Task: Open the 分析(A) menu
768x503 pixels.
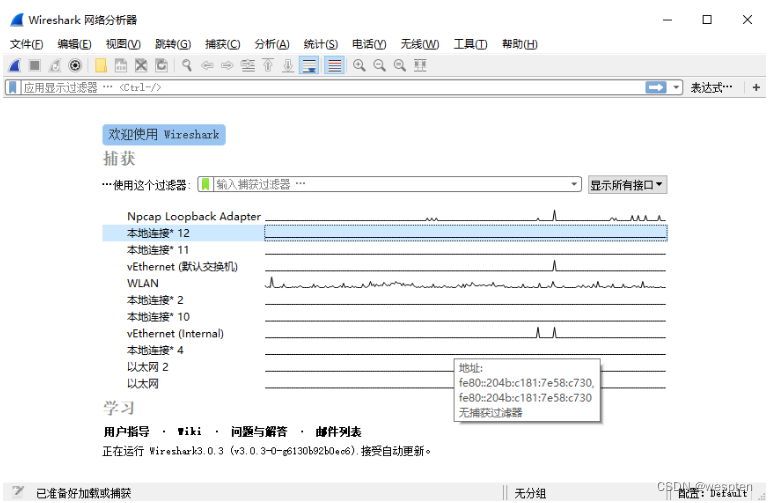Action: coord(272,45)
